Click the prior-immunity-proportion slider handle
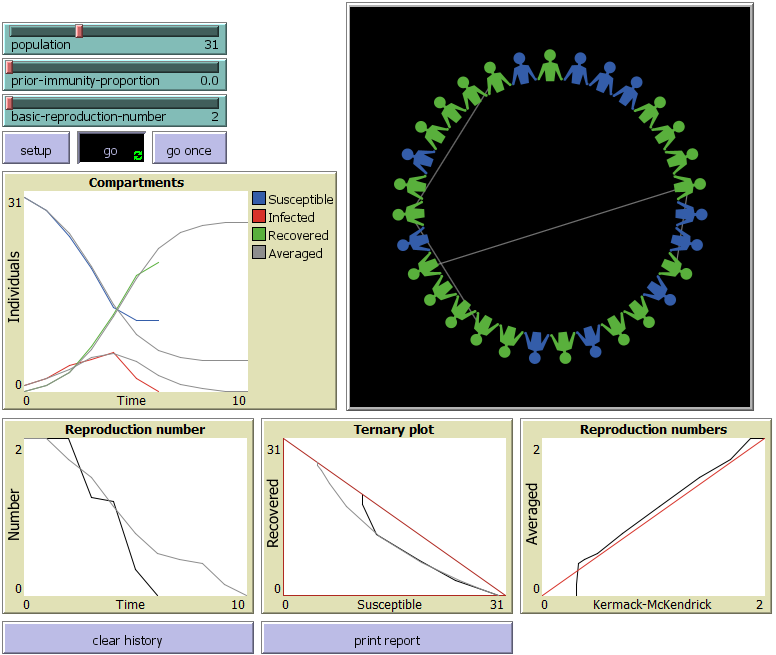Image resolution: width=776 pixels, height=655 pixels. pos(9,67)
